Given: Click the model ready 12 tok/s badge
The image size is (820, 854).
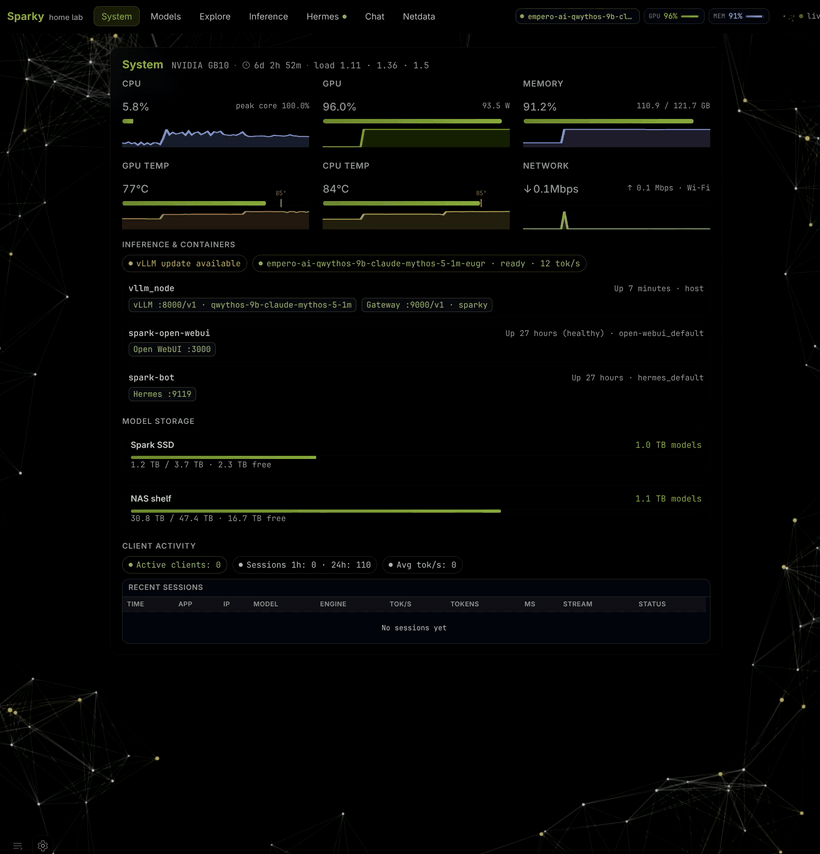Looking at the screenshot, I should coord(419,264).
